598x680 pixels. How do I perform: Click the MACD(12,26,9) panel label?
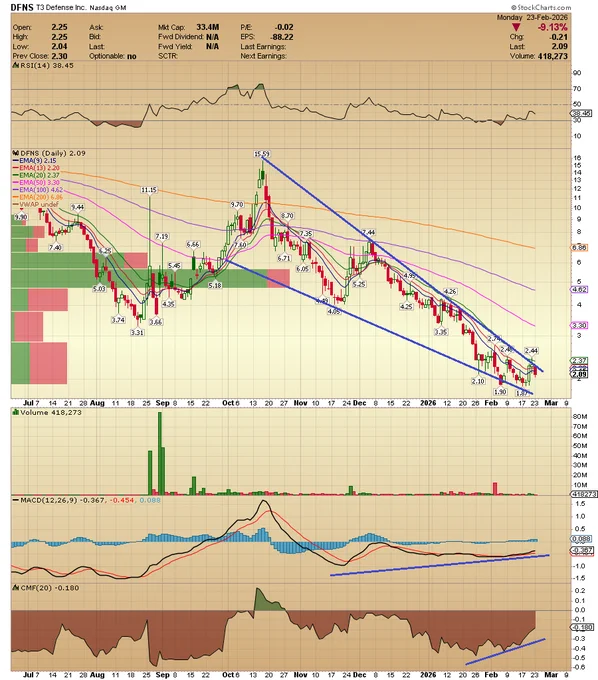tap(49, 500)
